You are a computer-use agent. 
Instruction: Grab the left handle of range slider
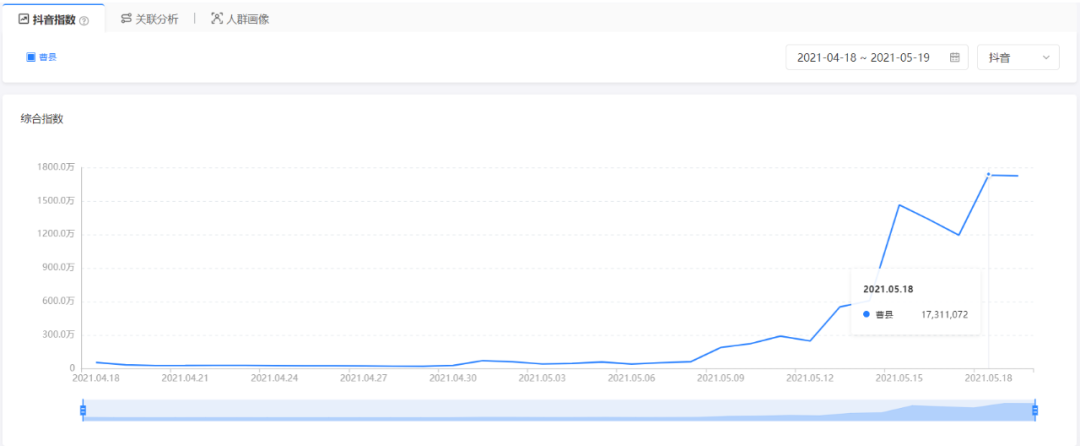pos(83,409)
